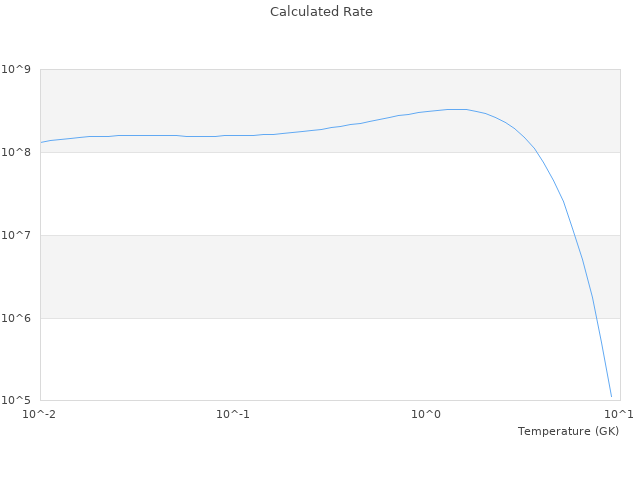Click the gray band between 10^7 and 10^6
The width and height of the screenshot is (640, 480).
coord(300,276)
